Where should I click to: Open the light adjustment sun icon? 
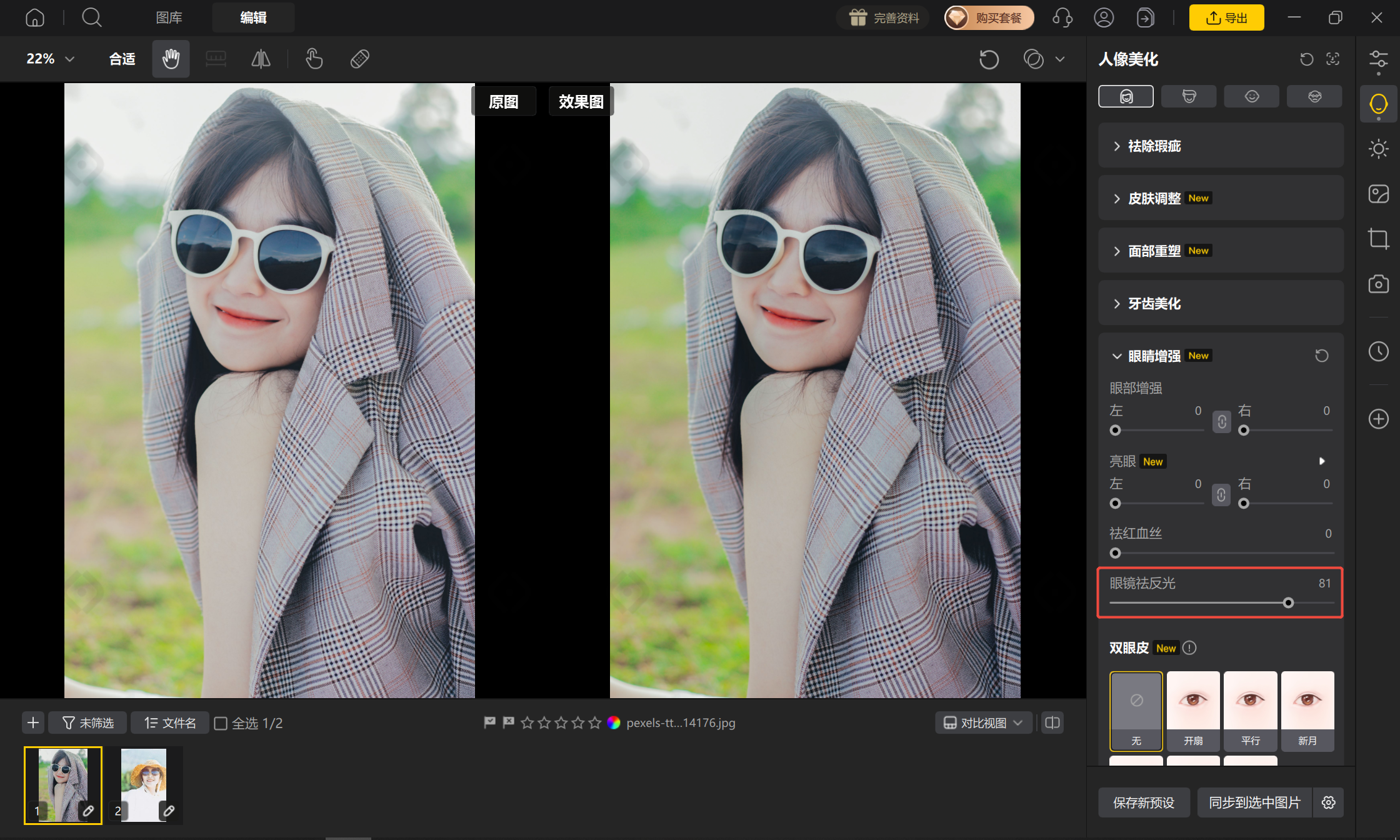click(1378, 149)
